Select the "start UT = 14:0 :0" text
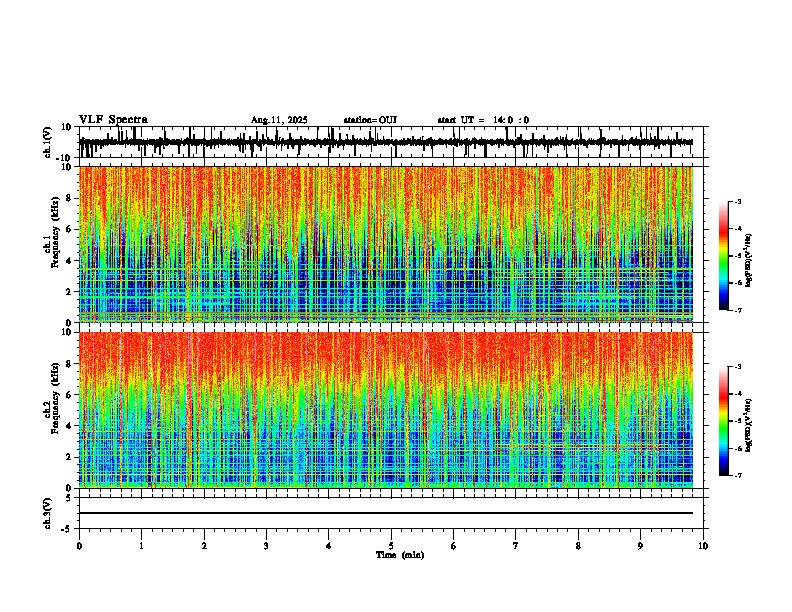This screenshot has height=612, width=792. (x=483, y=120)
